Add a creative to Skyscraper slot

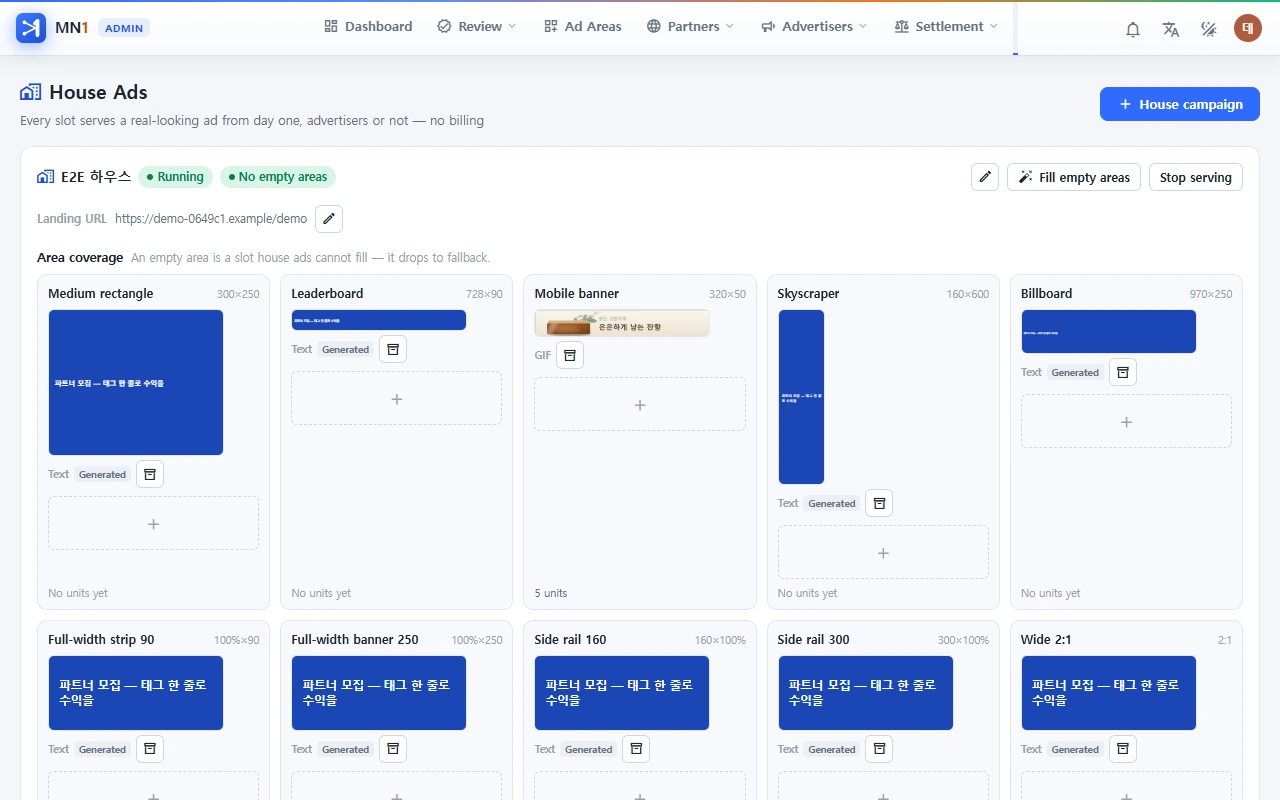coord(883,552)
